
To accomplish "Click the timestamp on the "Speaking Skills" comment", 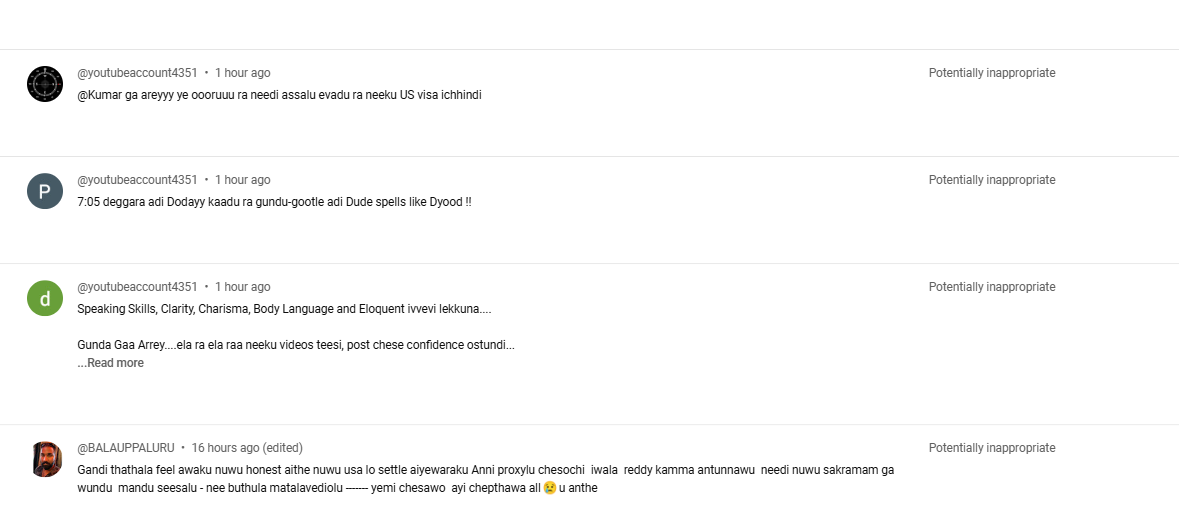I will coord(242,287).
